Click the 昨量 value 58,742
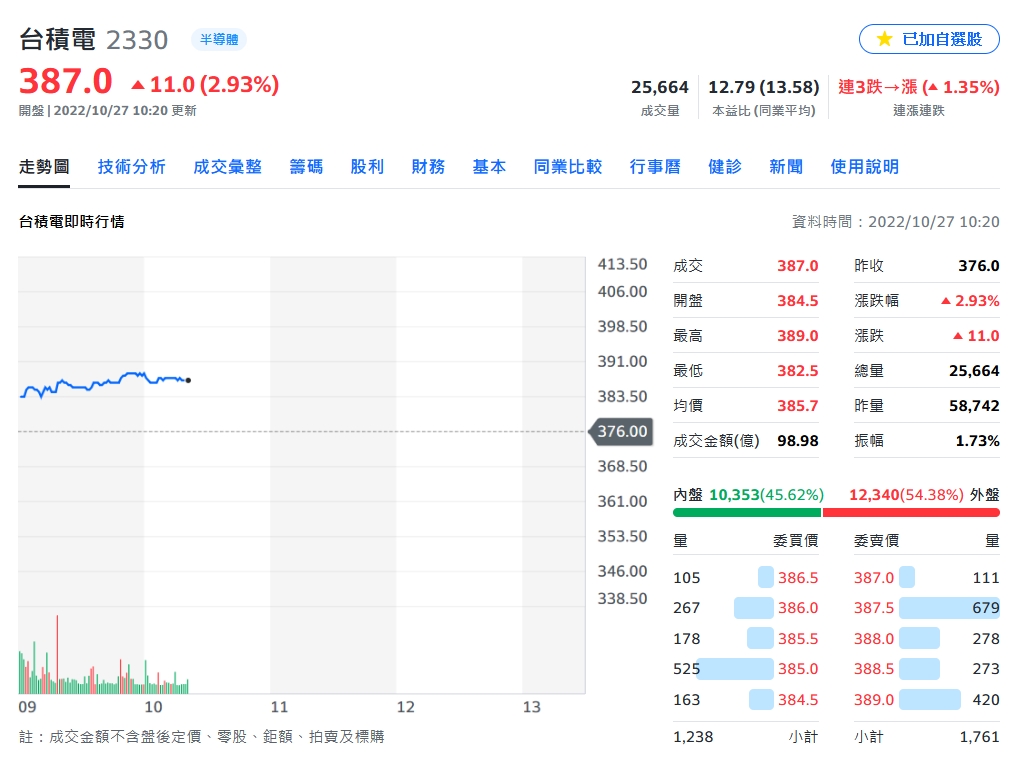This screenshot has width=1019, height=760. (974, 406)
